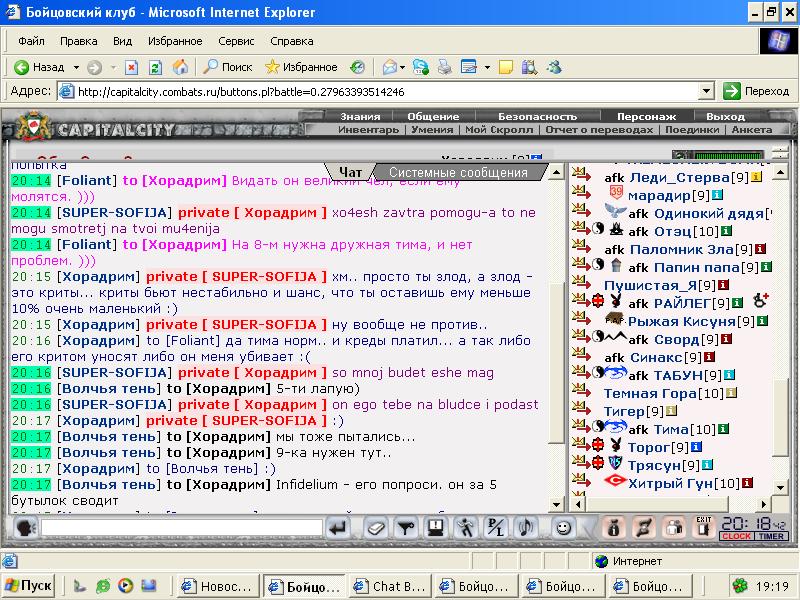Viewport: 800px width, 600px height.
Task: Click the chat scrollbar down arrow
Action: click(x=556, y=505)
